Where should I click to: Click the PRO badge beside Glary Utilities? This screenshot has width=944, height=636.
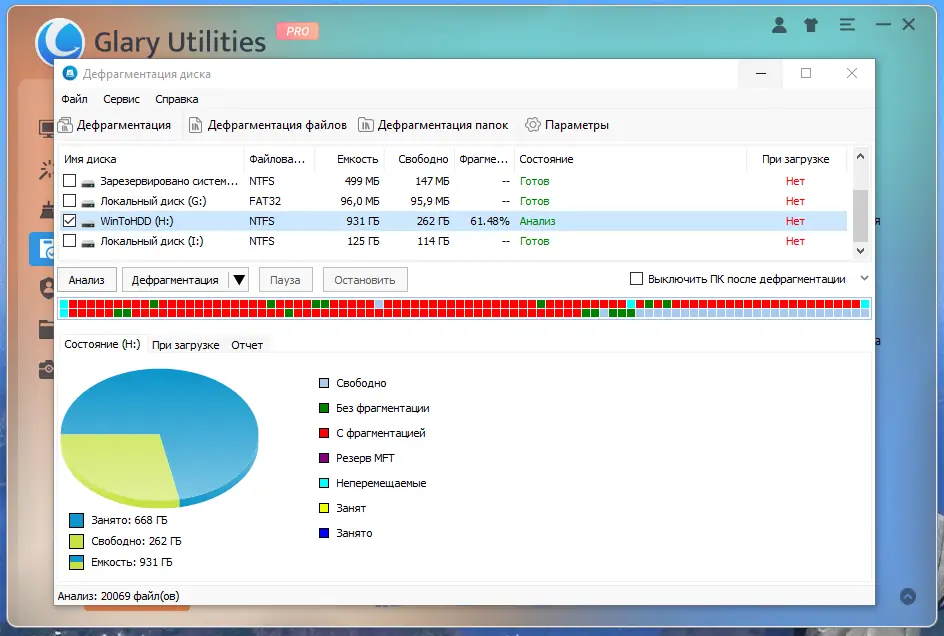[x=297, y=31]
